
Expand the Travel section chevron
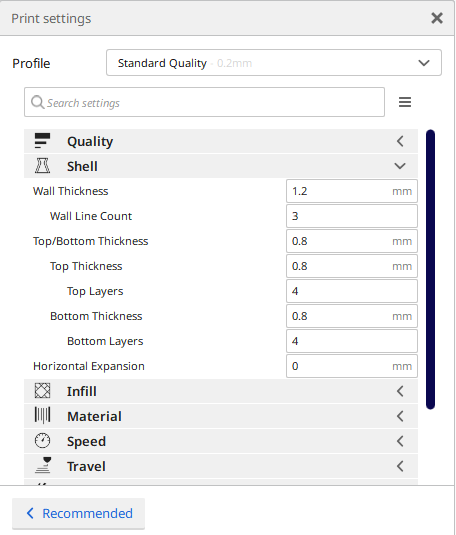click(x=400, y=466)
